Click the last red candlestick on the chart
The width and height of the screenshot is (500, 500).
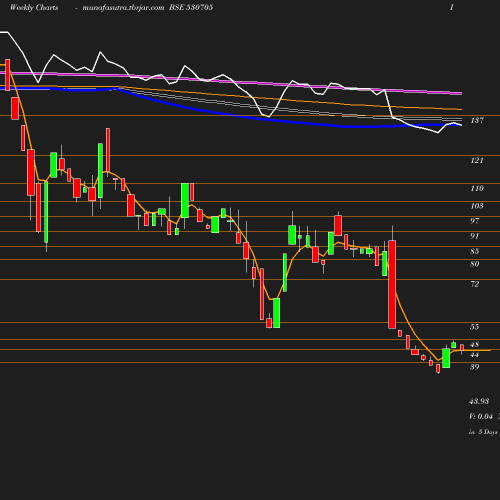coord(462,348)
